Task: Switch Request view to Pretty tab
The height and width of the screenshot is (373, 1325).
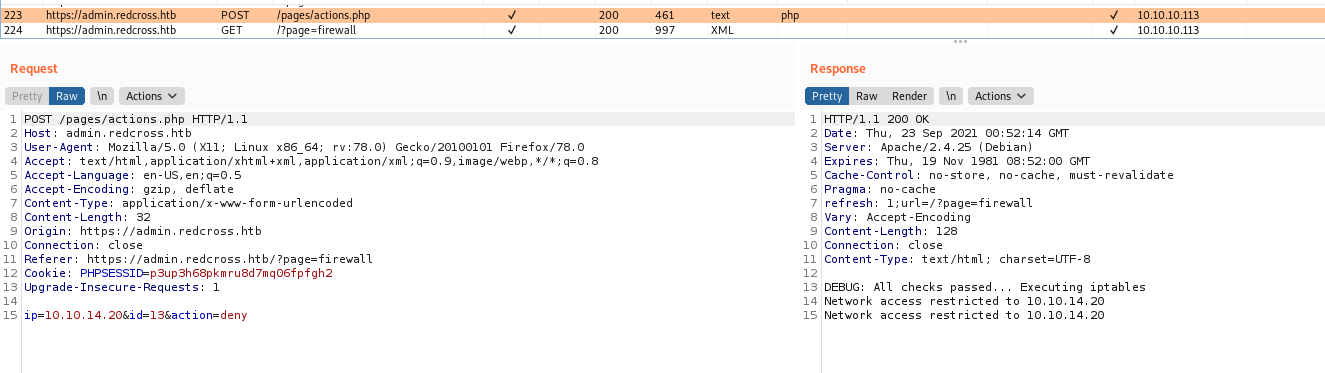Action: (x=27, y=96)
